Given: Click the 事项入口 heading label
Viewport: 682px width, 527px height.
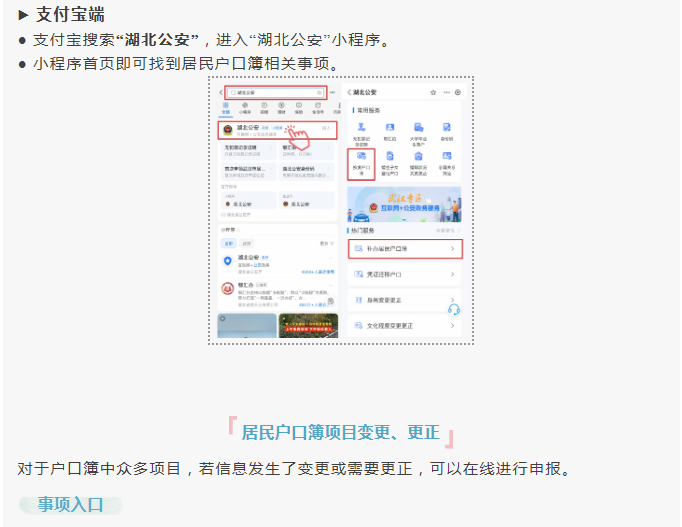Looking at the screenshot, I should (70, 504).
